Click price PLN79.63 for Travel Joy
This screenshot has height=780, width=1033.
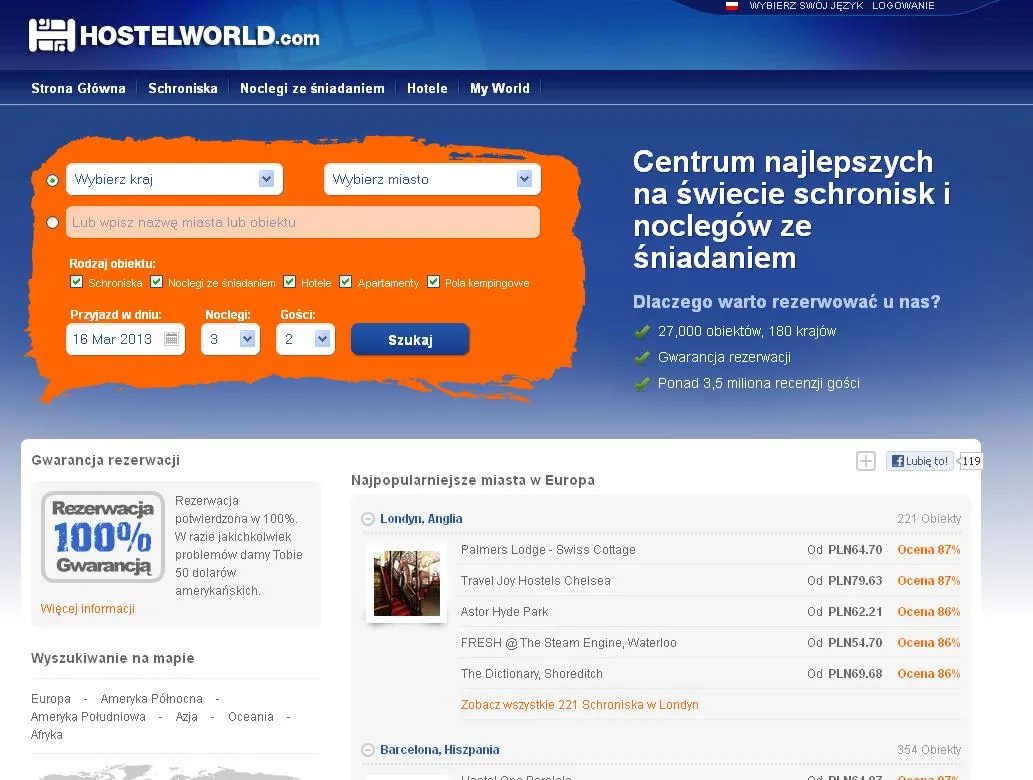click(x=855, y=581)
